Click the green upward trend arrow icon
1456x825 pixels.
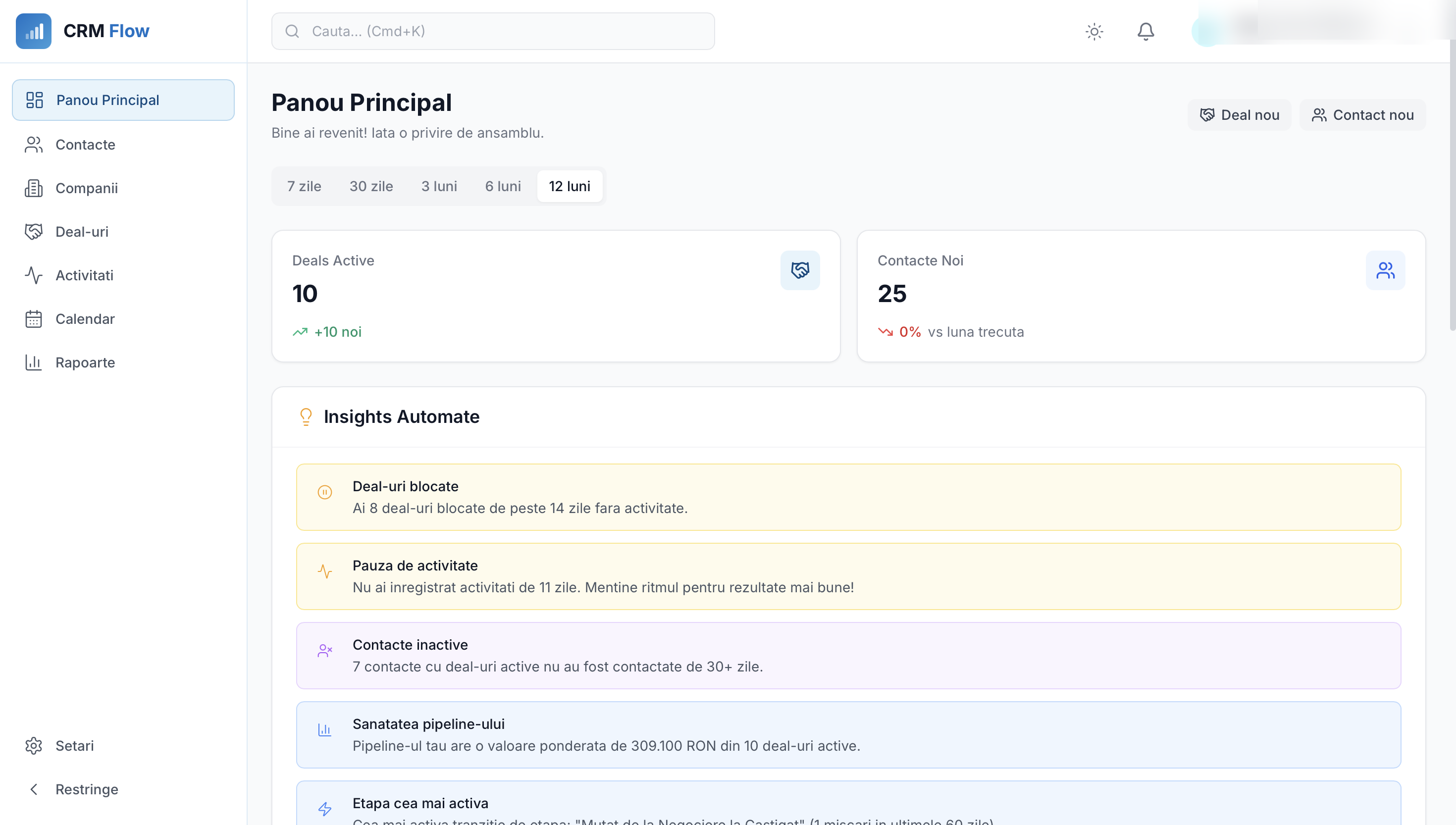pyautogui.click(x=300, y=332)
